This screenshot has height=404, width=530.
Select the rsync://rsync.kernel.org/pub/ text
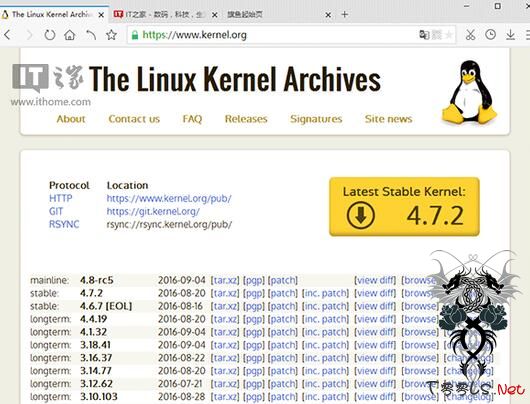click(169, 224)
